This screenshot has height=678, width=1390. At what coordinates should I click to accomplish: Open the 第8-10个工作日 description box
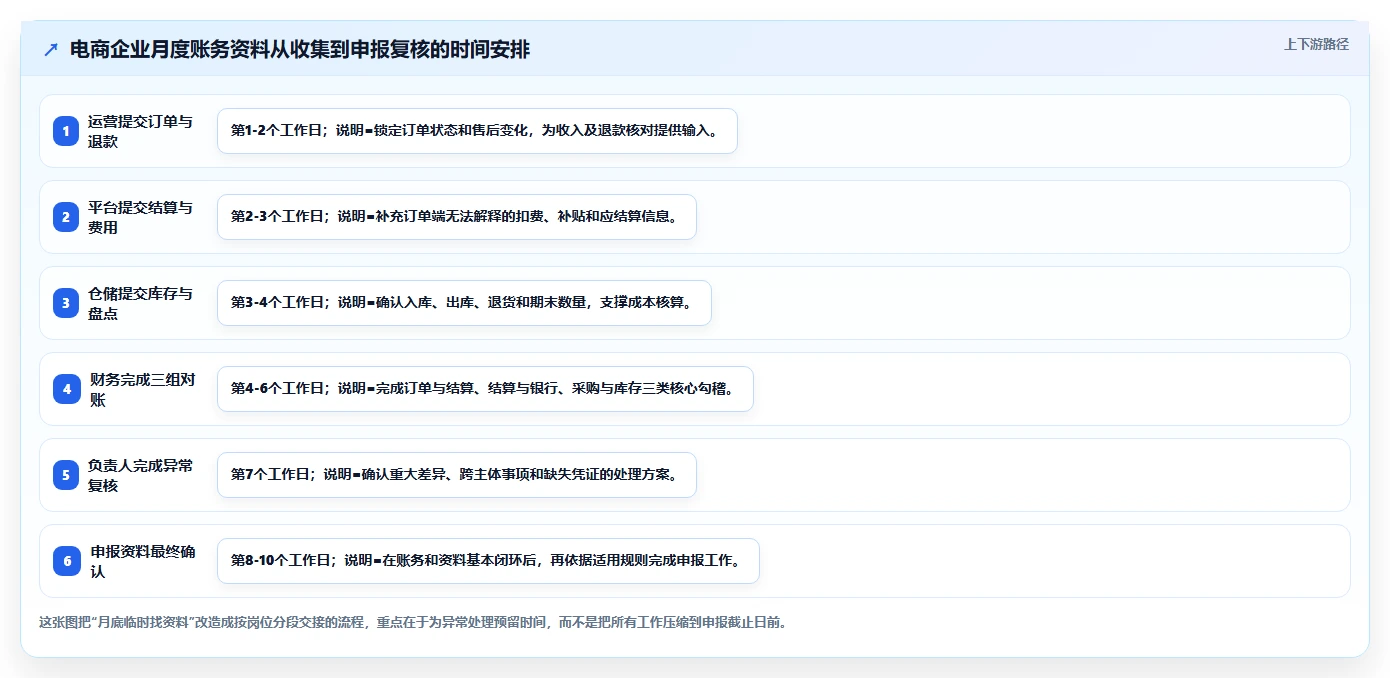pos(488,561)
